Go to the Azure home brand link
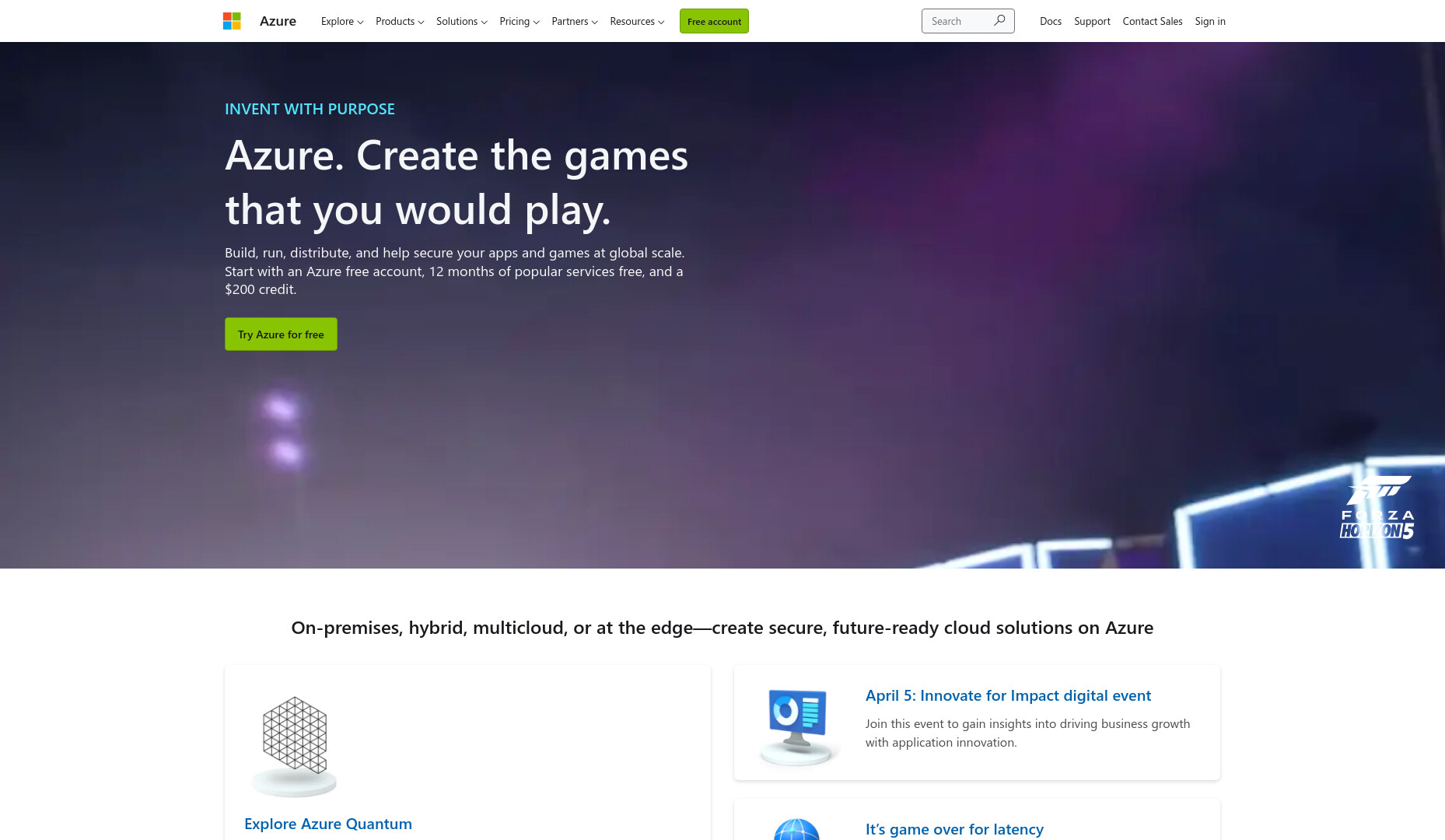The width and height of the screenshot is (1445, 840). click(x=278, y=21)
